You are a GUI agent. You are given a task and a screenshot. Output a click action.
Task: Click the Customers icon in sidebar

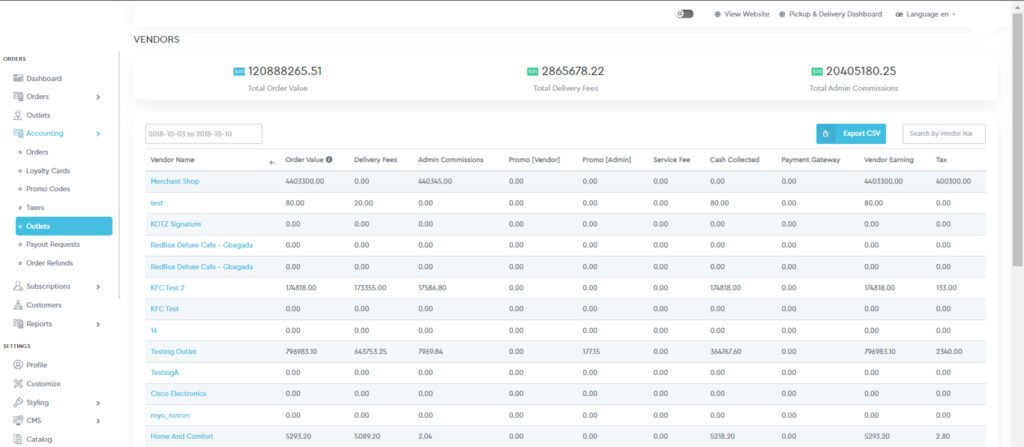[x=18, y=305]
